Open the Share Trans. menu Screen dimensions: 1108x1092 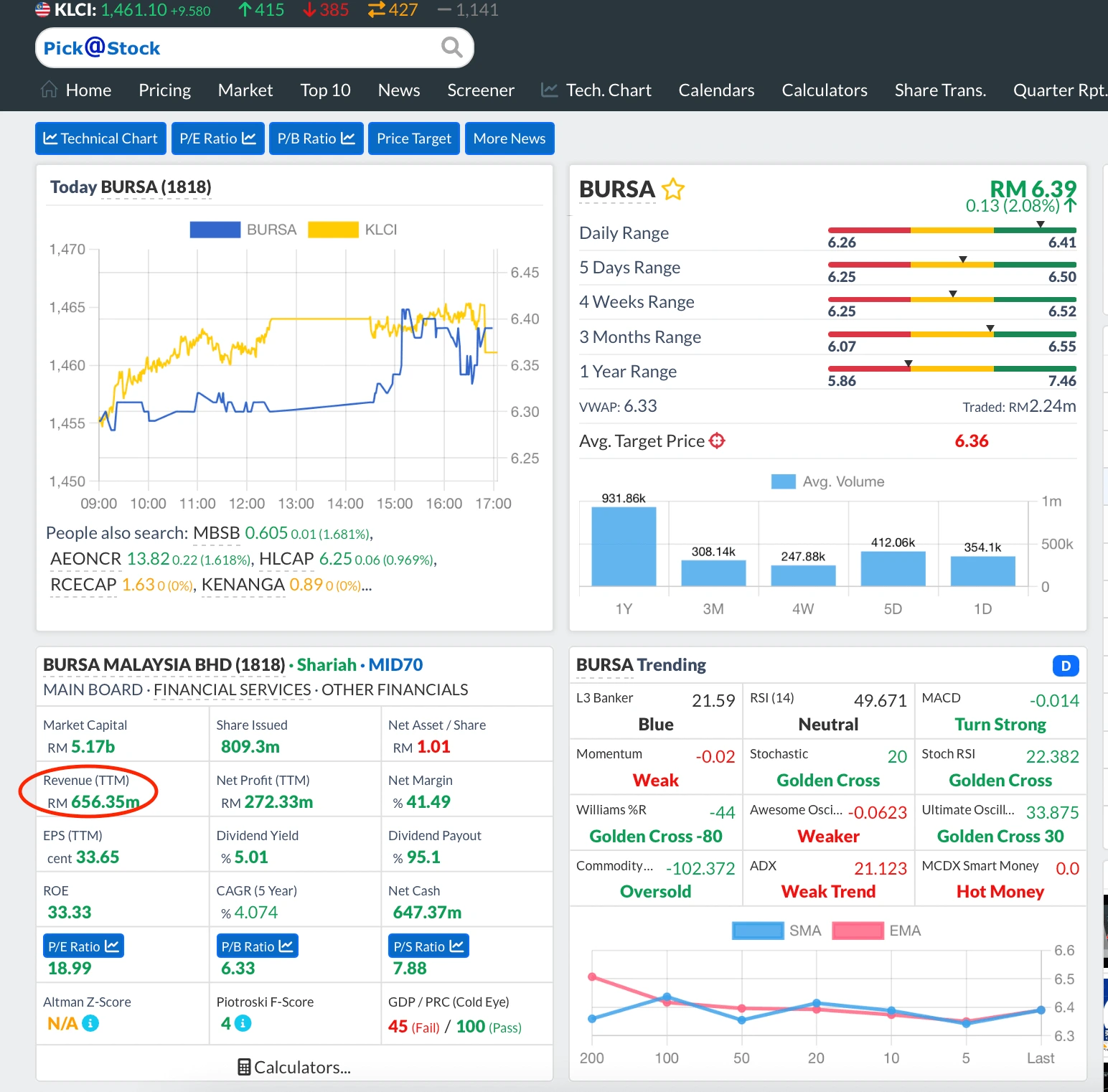pyautogui.click(x=940, y=90)
